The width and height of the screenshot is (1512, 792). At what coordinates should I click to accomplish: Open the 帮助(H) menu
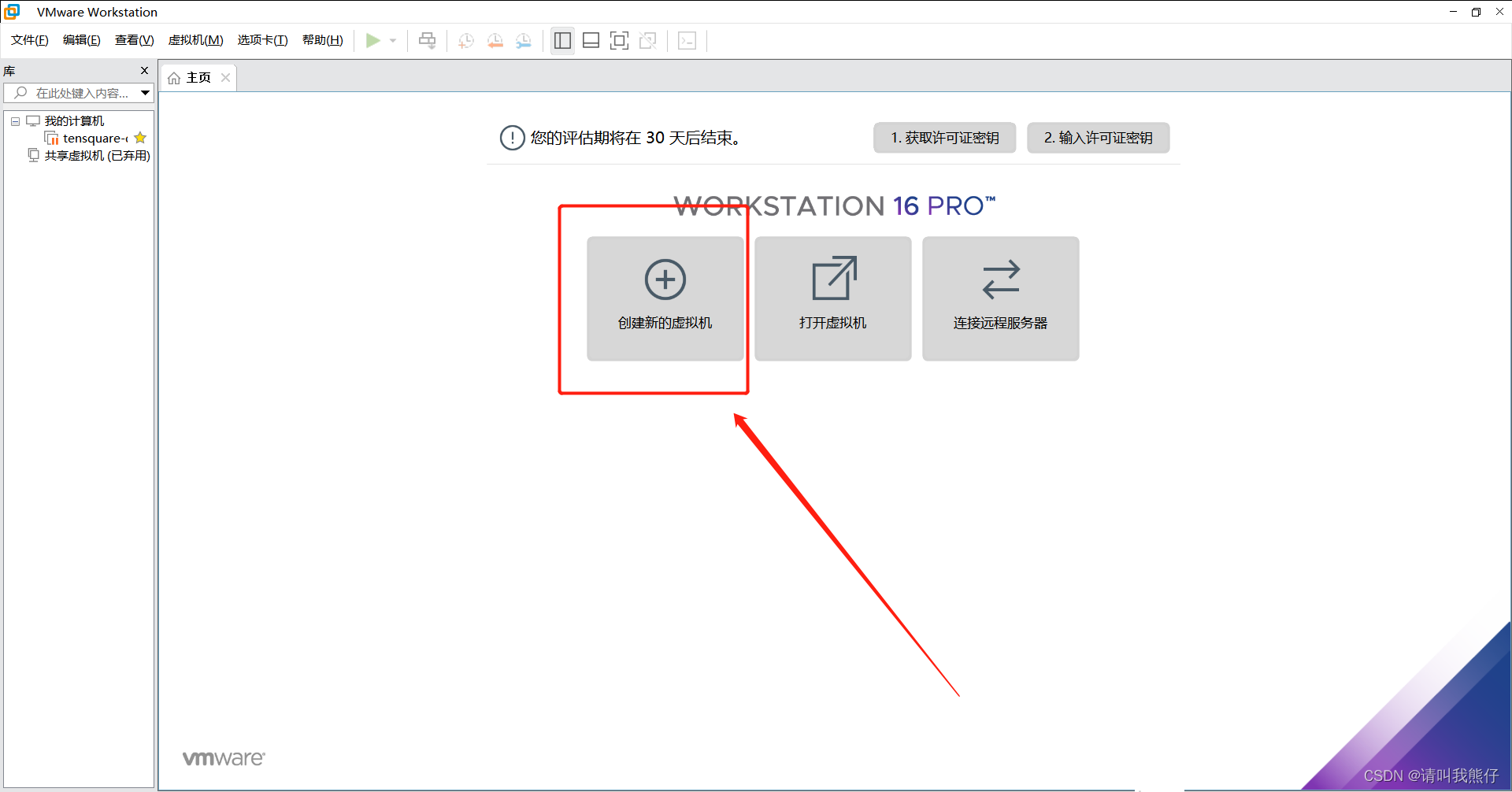click(x=322, y=40)
